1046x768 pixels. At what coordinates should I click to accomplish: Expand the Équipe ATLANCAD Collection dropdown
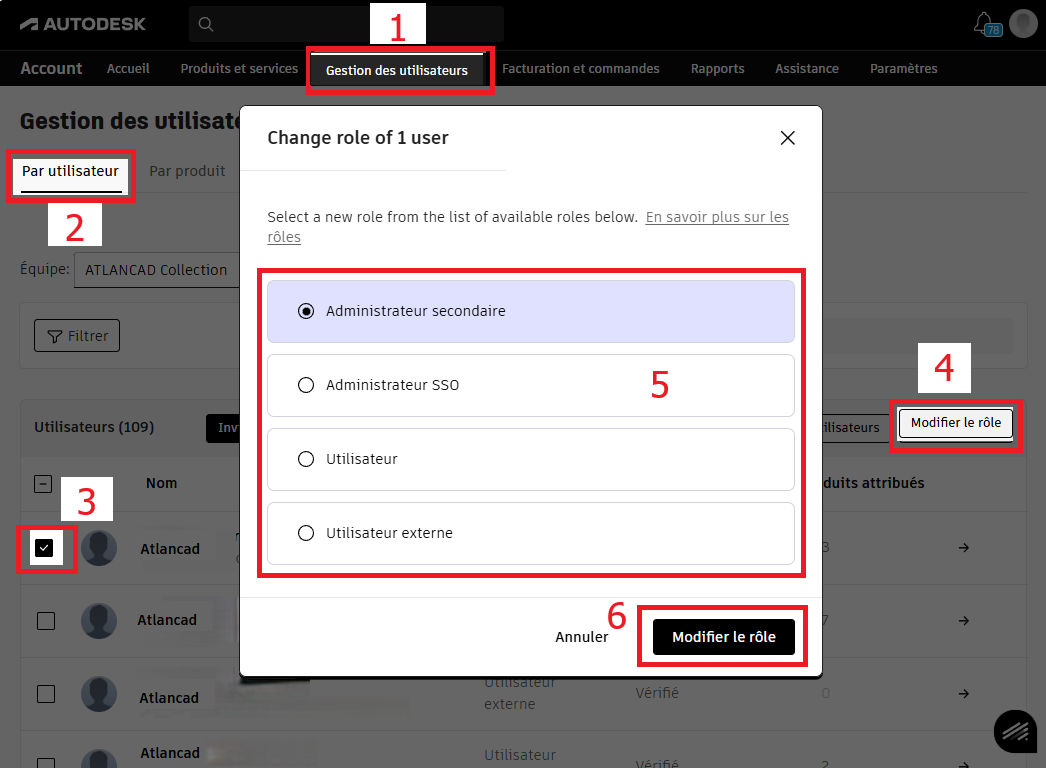click(156, 270)
